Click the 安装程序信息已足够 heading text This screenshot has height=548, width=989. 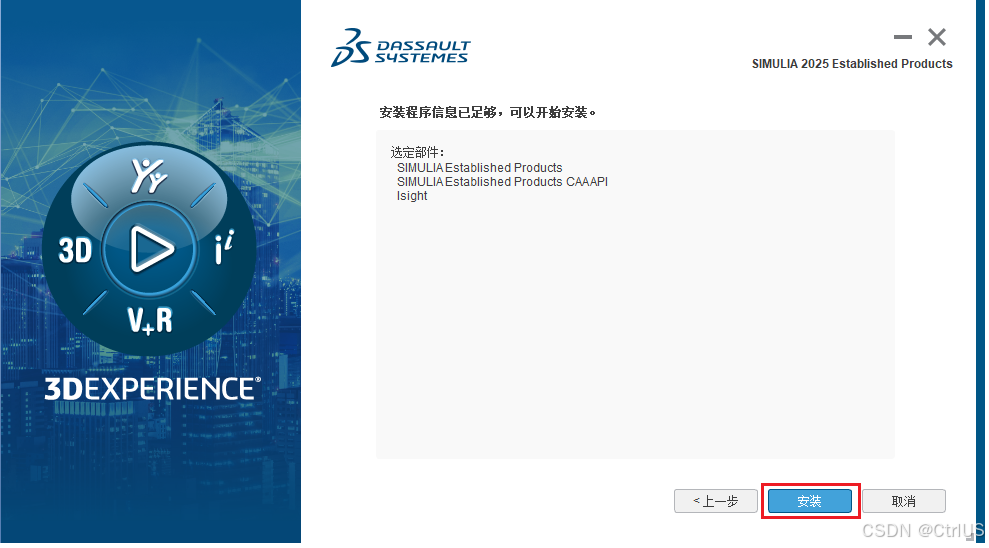coord(487,112)
